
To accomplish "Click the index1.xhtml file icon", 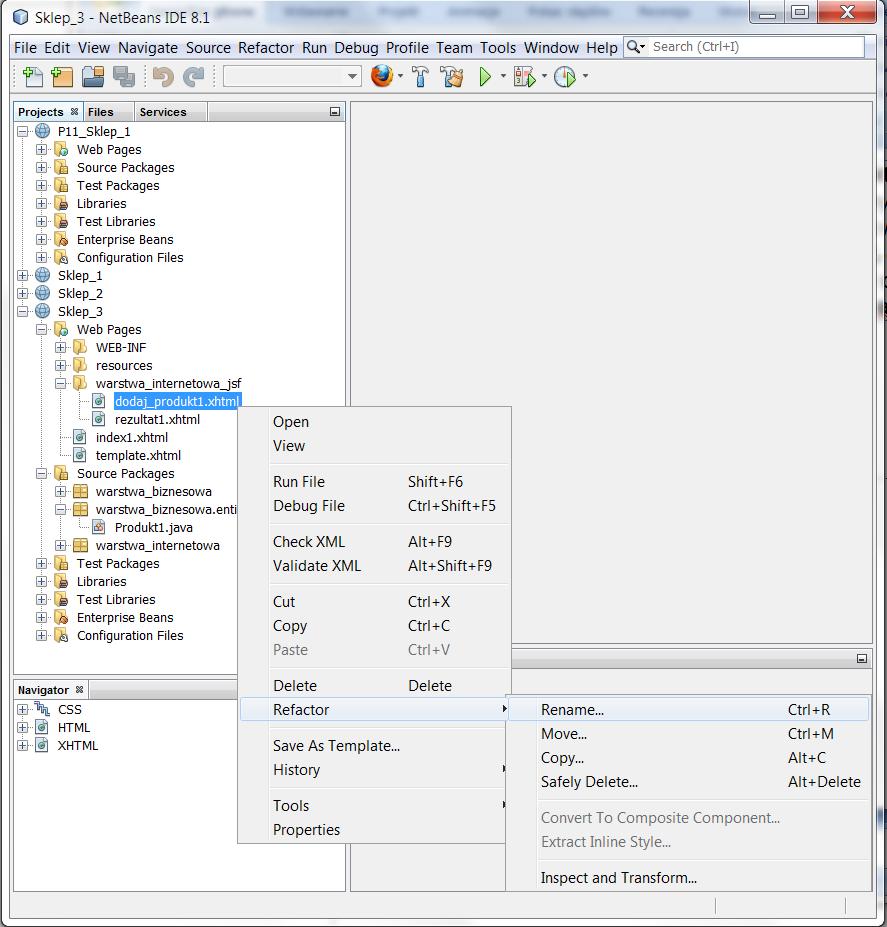I will tap(80, 437).
